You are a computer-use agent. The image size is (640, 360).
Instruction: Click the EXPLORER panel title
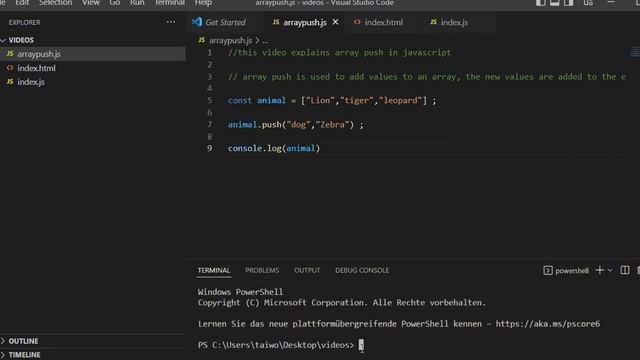point(24,22)
